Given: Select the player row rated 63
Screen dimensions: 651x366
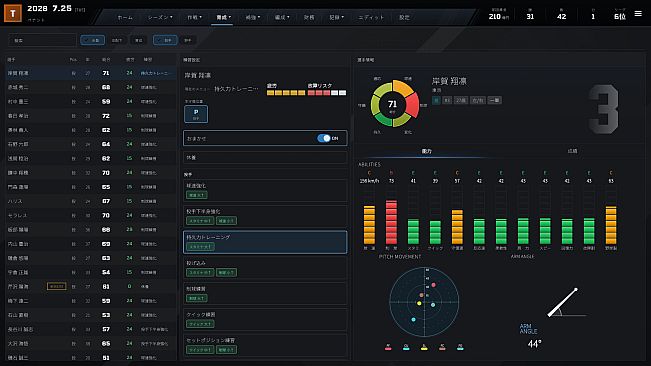Looking at the screenshot, I should click(x=91, y=258).
